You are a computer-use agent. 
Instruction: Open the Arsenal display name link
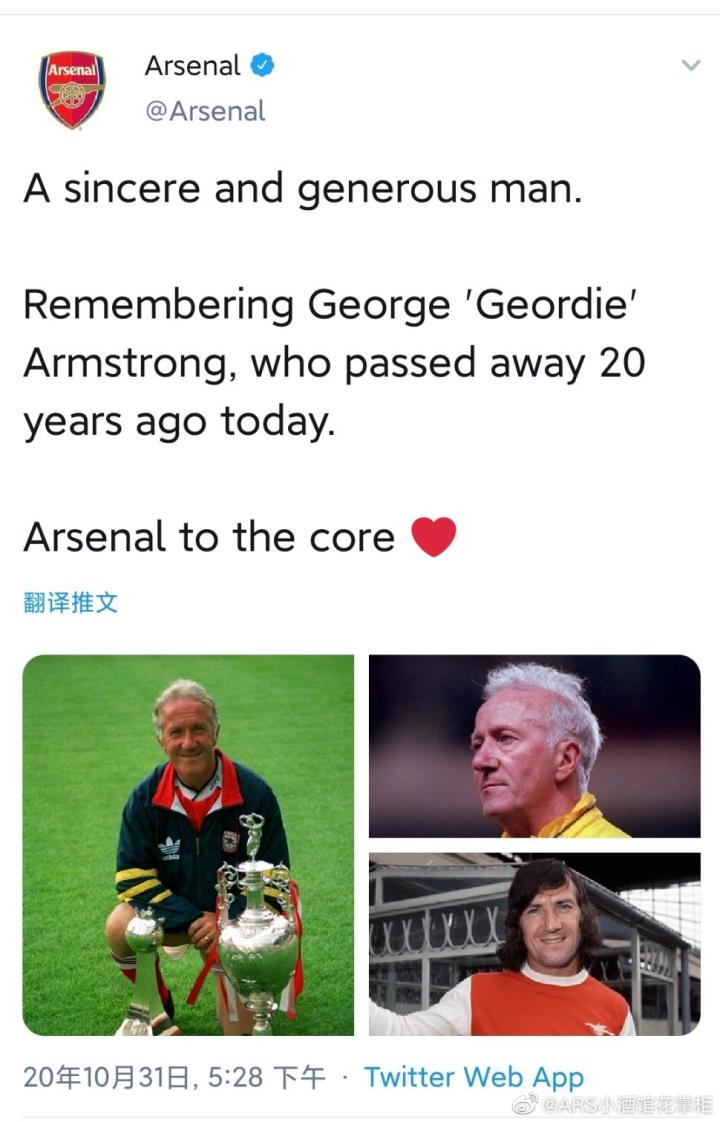tap(192, 66)
